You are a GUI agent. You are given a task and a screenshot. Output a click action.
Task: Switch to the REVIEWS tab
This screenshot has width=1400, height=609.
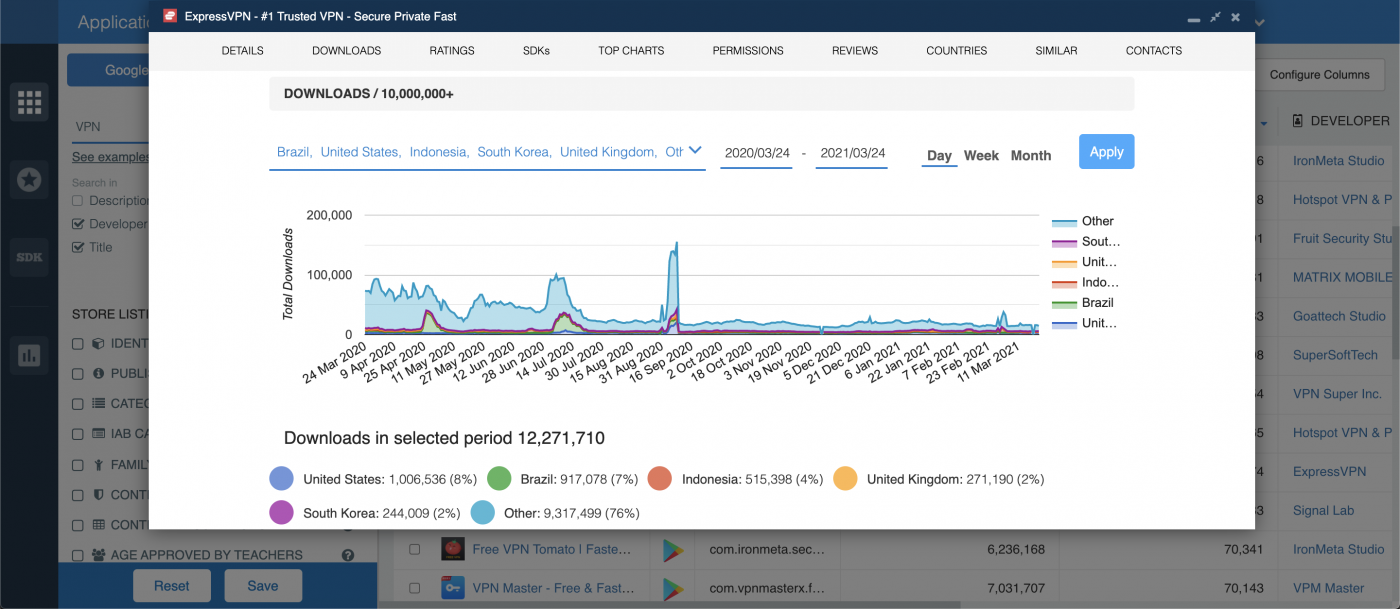855,50
